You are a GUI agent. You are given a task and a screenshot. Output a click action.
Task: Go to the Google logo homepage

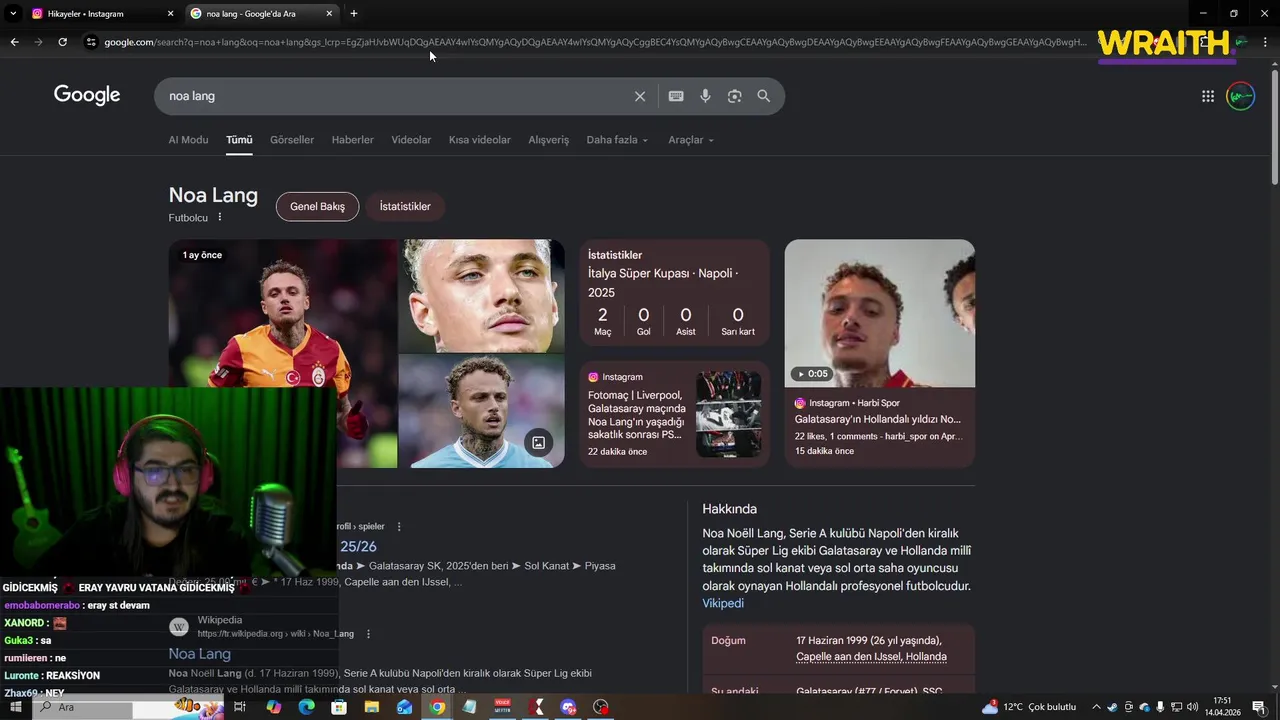[87, 95]
